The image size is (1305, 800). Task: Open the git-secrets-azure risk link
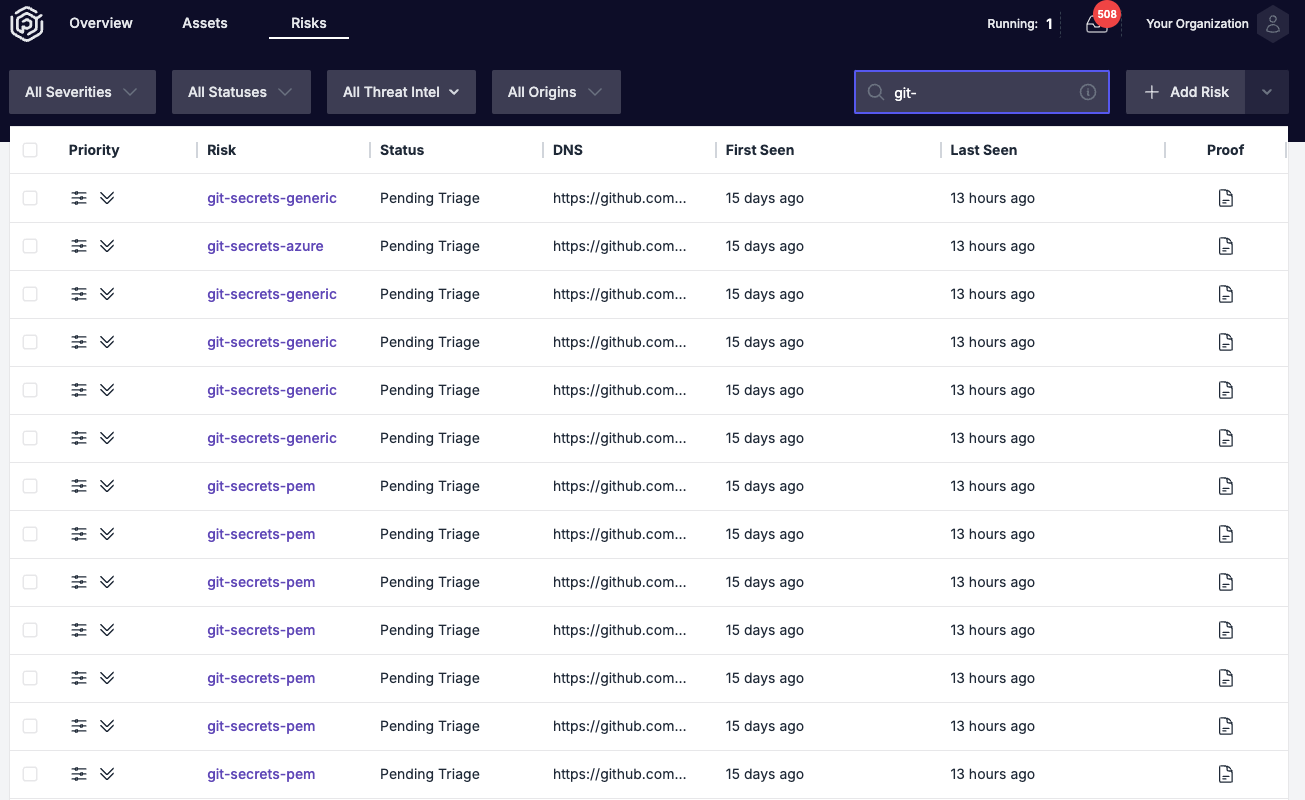265,246
